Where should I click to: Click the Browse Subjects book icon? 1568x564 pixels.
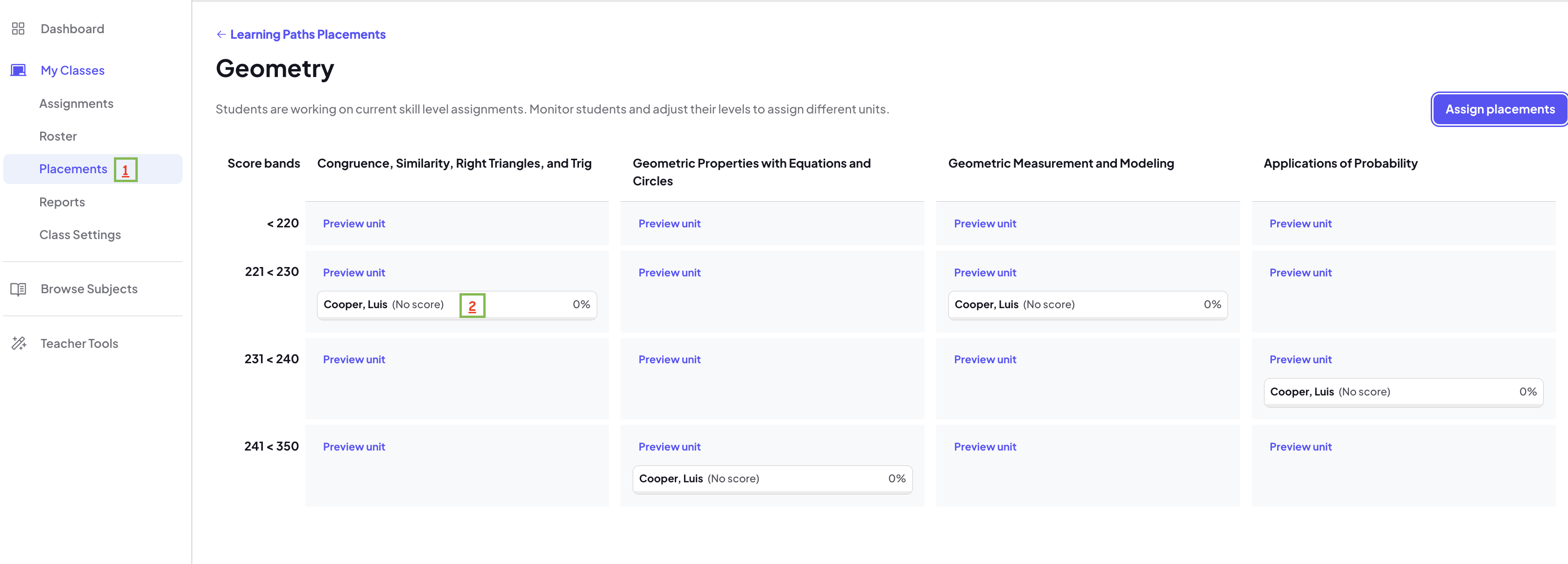point(18,289)
